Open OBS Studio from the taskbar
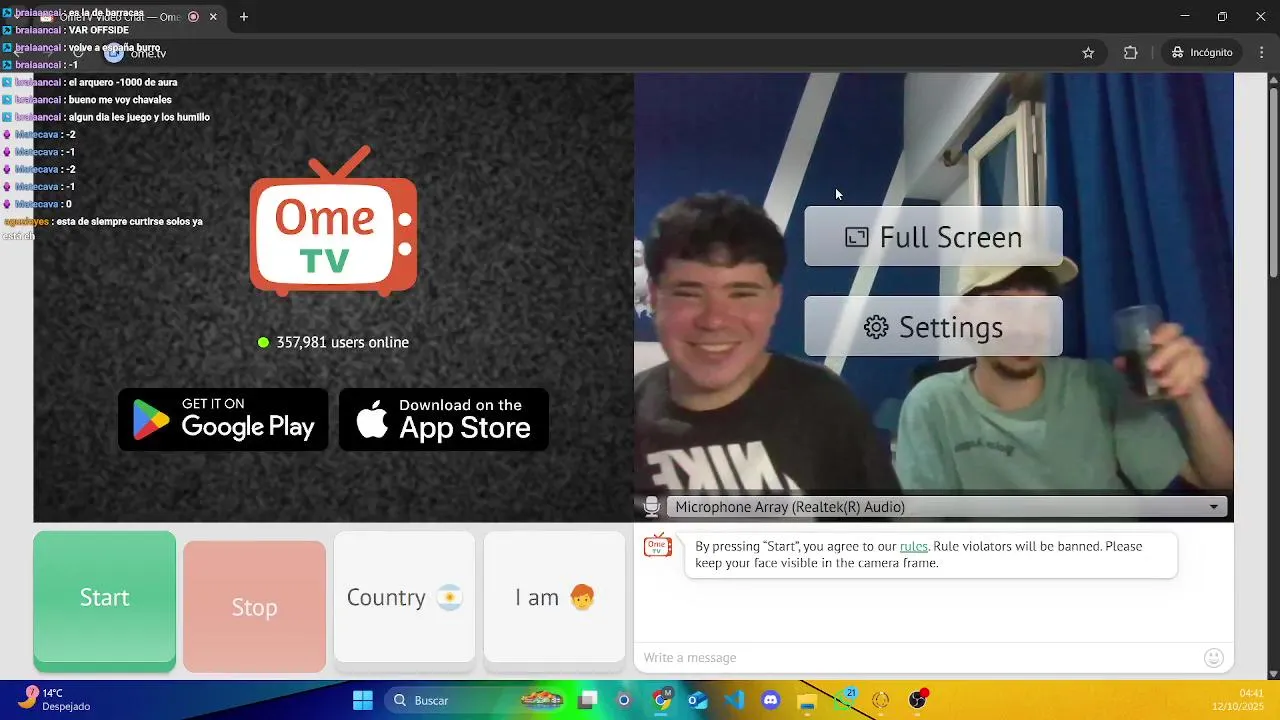 click(x=917, y=700)
